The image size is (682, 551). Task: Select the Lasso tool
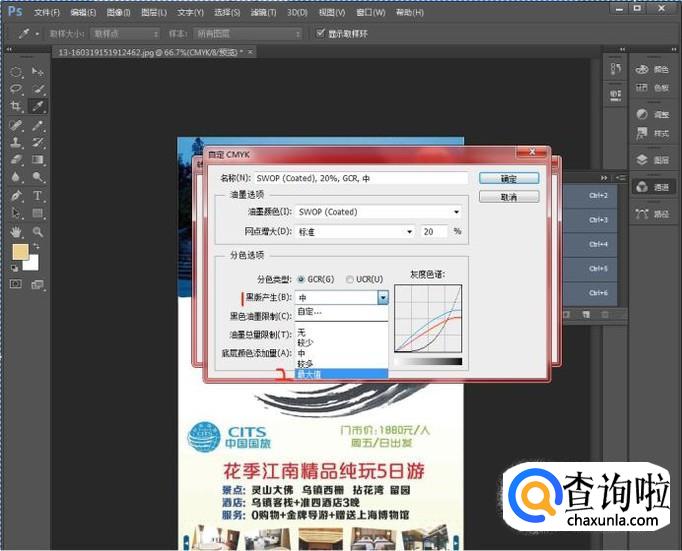coord(16,89)
